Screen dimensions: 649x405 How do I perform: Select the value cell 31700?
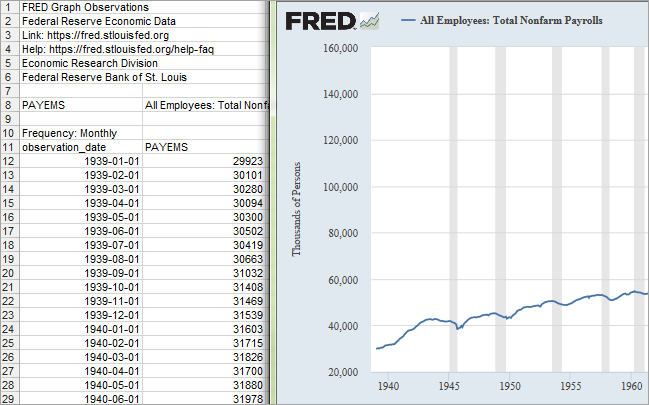(206, 371)
